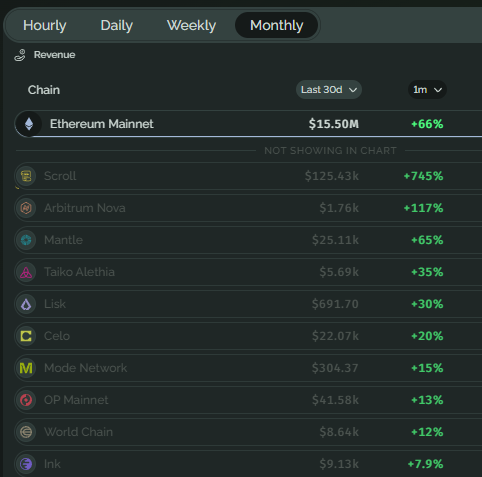482x477 pixels.
Task: Click Mantle revenue $25.11k
Action: pos(335,240)
